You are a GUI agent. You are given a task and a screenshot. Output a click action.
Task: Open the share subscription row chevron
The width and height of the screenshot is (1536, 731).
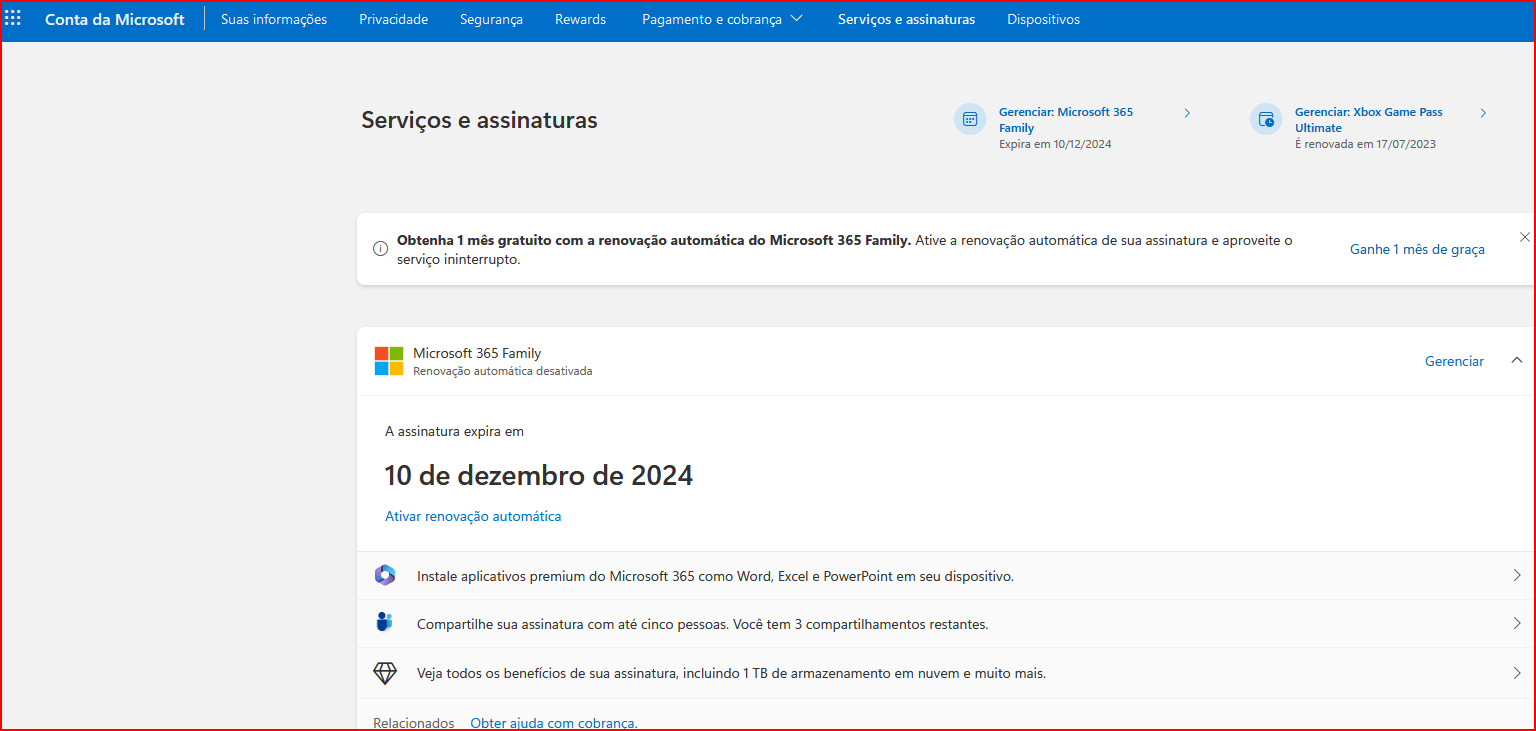click(1517, 623)
